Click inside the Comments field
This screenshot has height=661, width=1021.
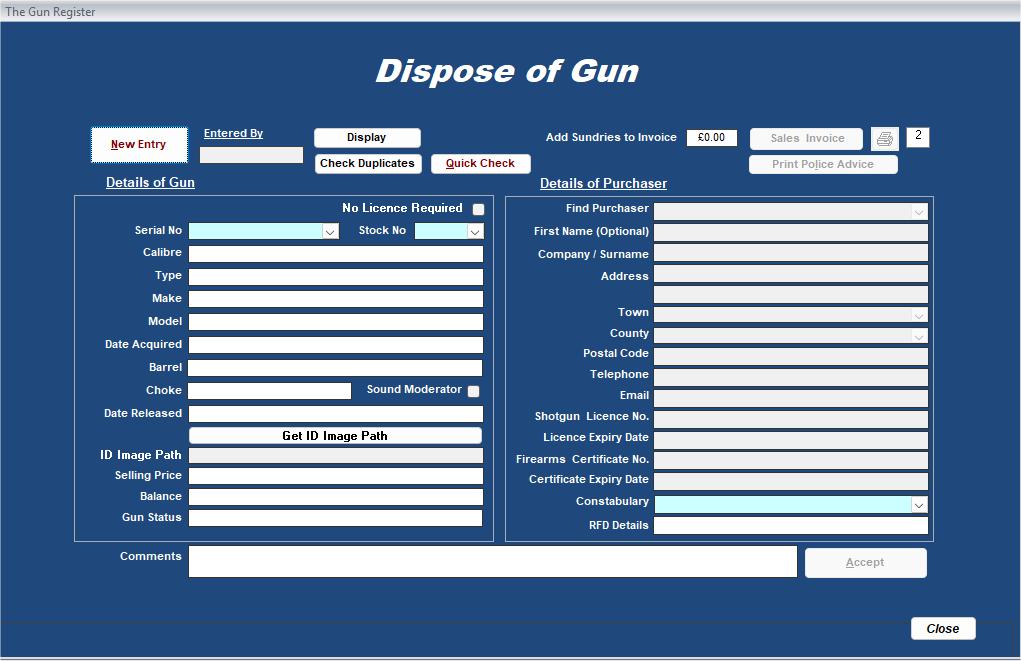click(492, 561)
